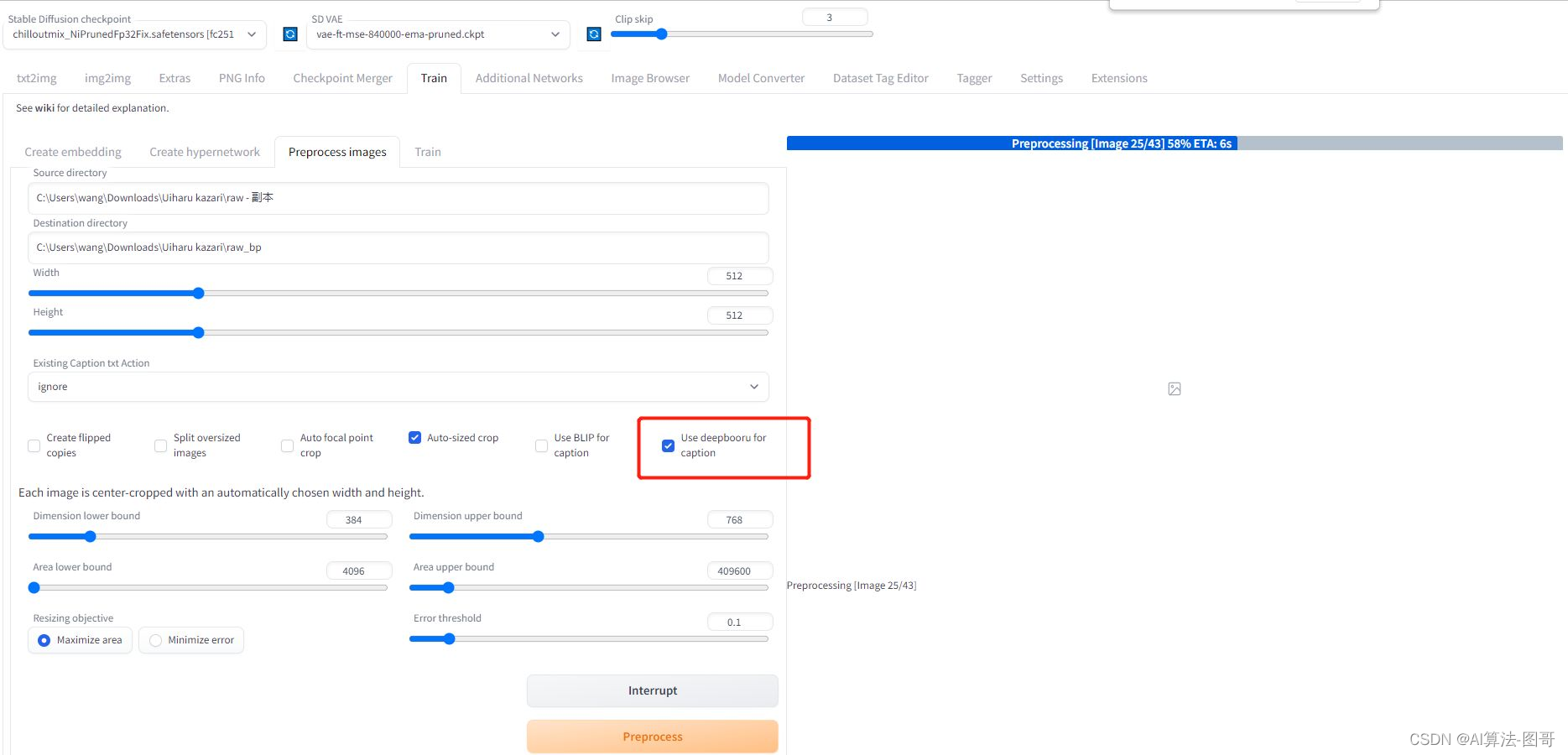Image resolution: width=1568 pixels, height=755 pixels.
Task: Click the Clip skip slider handle
Action: tap(661, 34)
